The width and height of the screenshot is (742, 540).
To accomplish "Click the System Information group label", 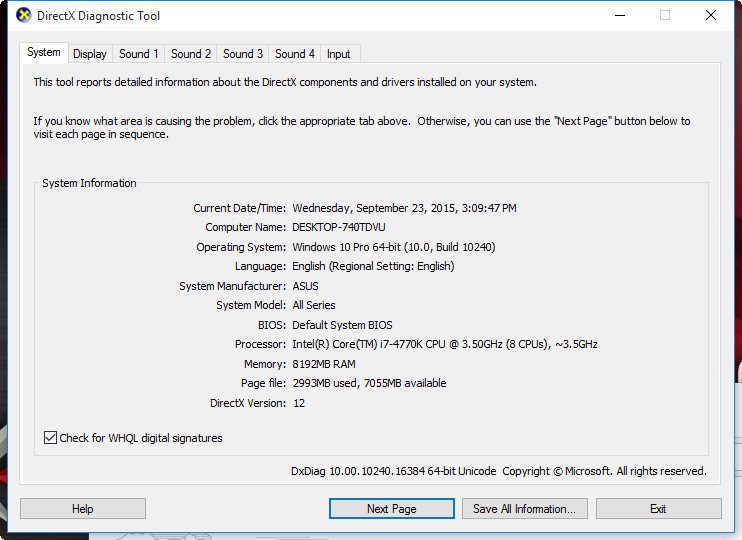I will [89, 183].
